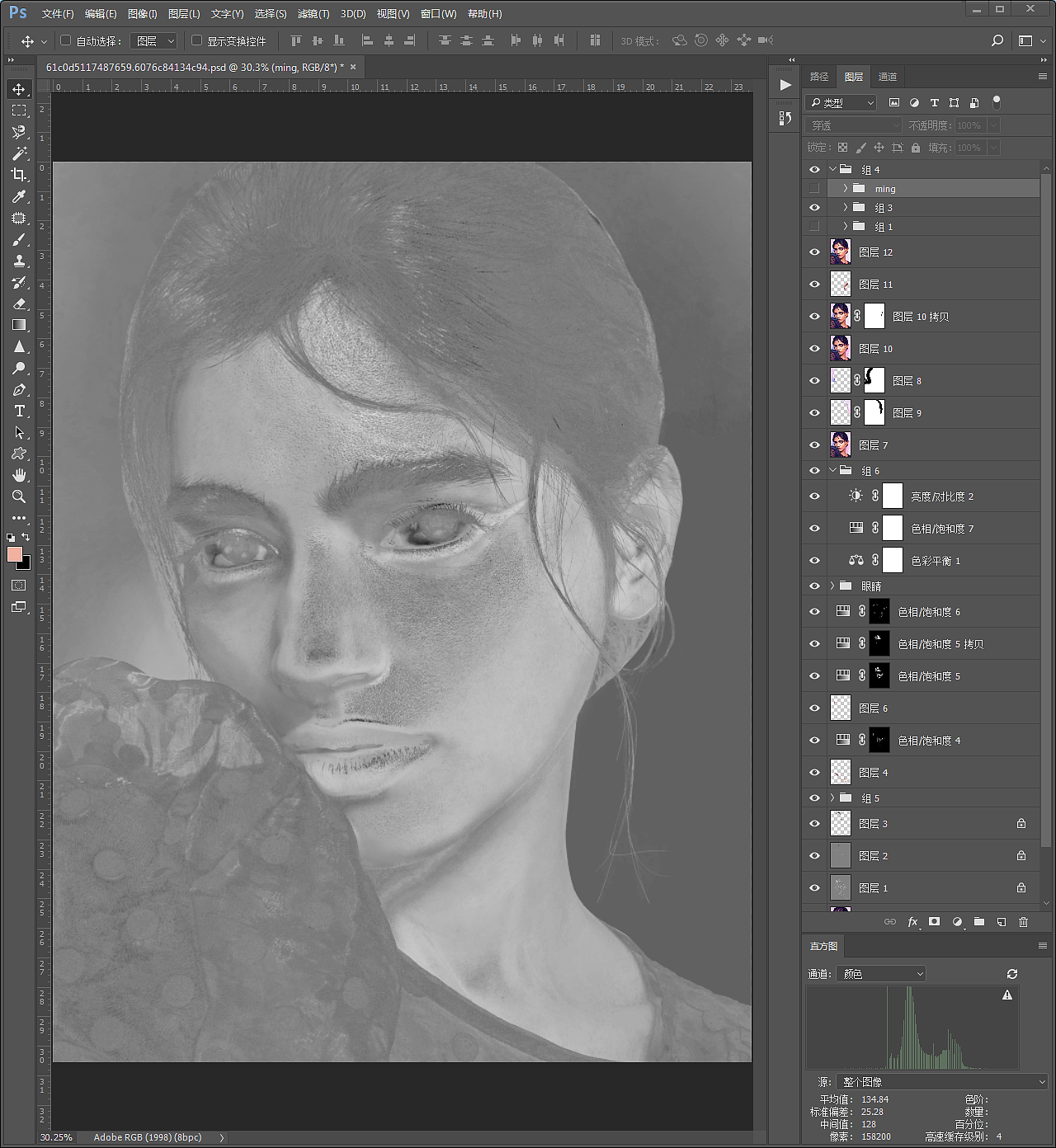Open the histogram 颜色 channel dropdown
The height and width of the screenshot is (1148, 1056).
(x=881, y=974)
